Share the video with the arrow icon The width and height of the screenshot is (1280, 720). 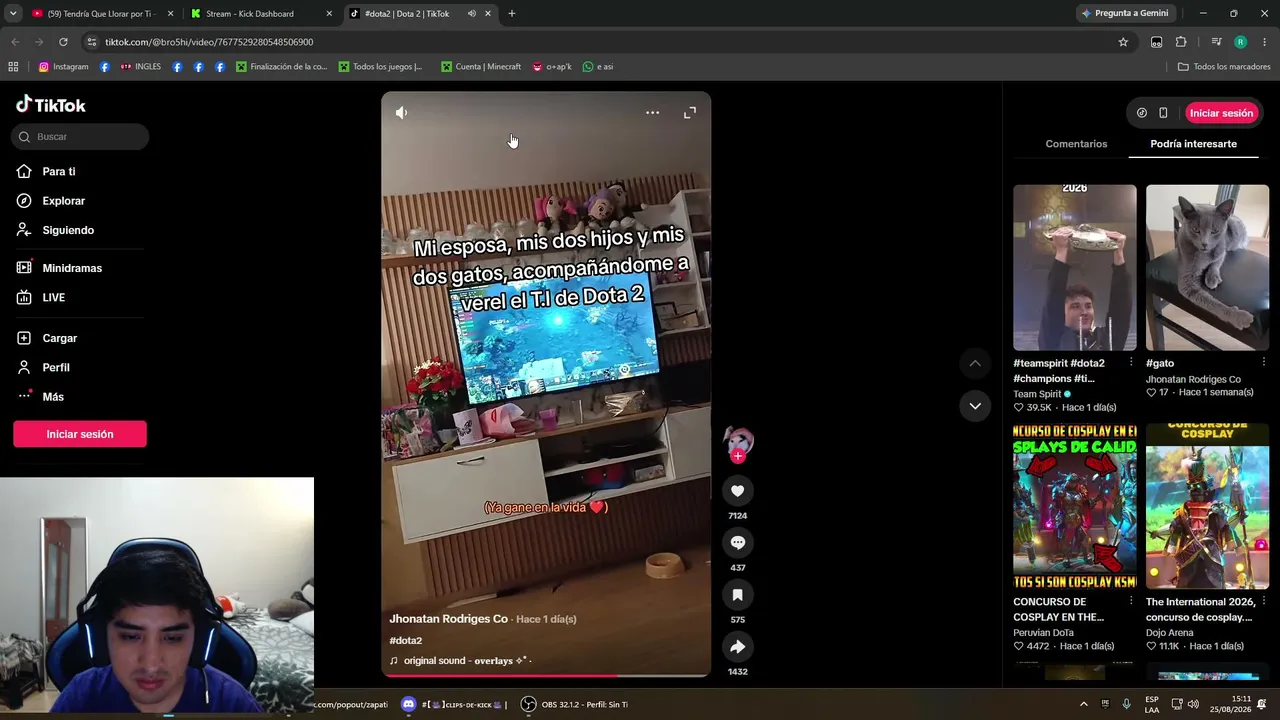[737, 647]
